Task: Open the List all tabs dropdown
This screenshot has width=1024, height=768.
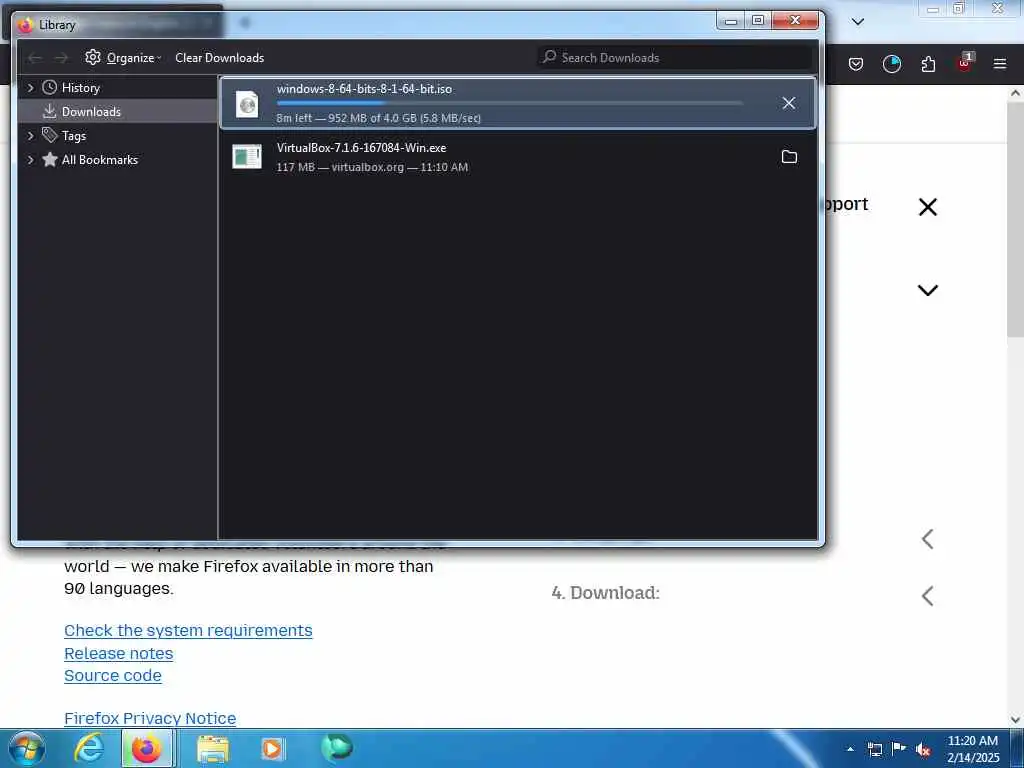Action: pyautogui.click(x=858, y=22)
